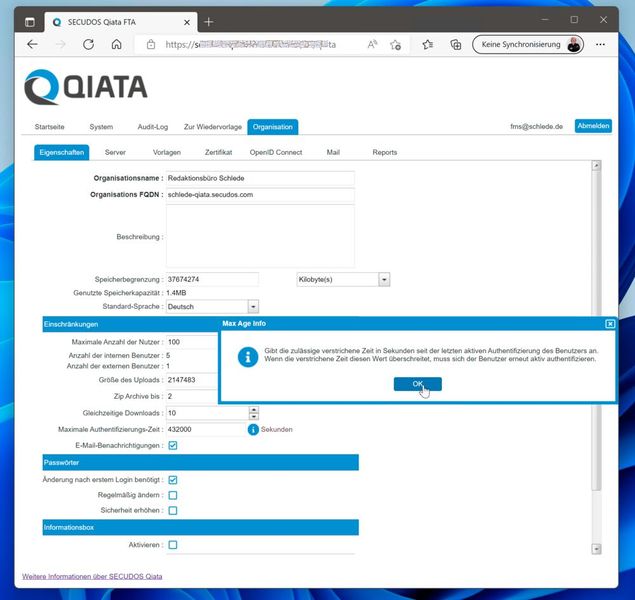Close the Max Age Info dialog with X
This screenshot has width=635, height=600.
click(x=609, y=323)
